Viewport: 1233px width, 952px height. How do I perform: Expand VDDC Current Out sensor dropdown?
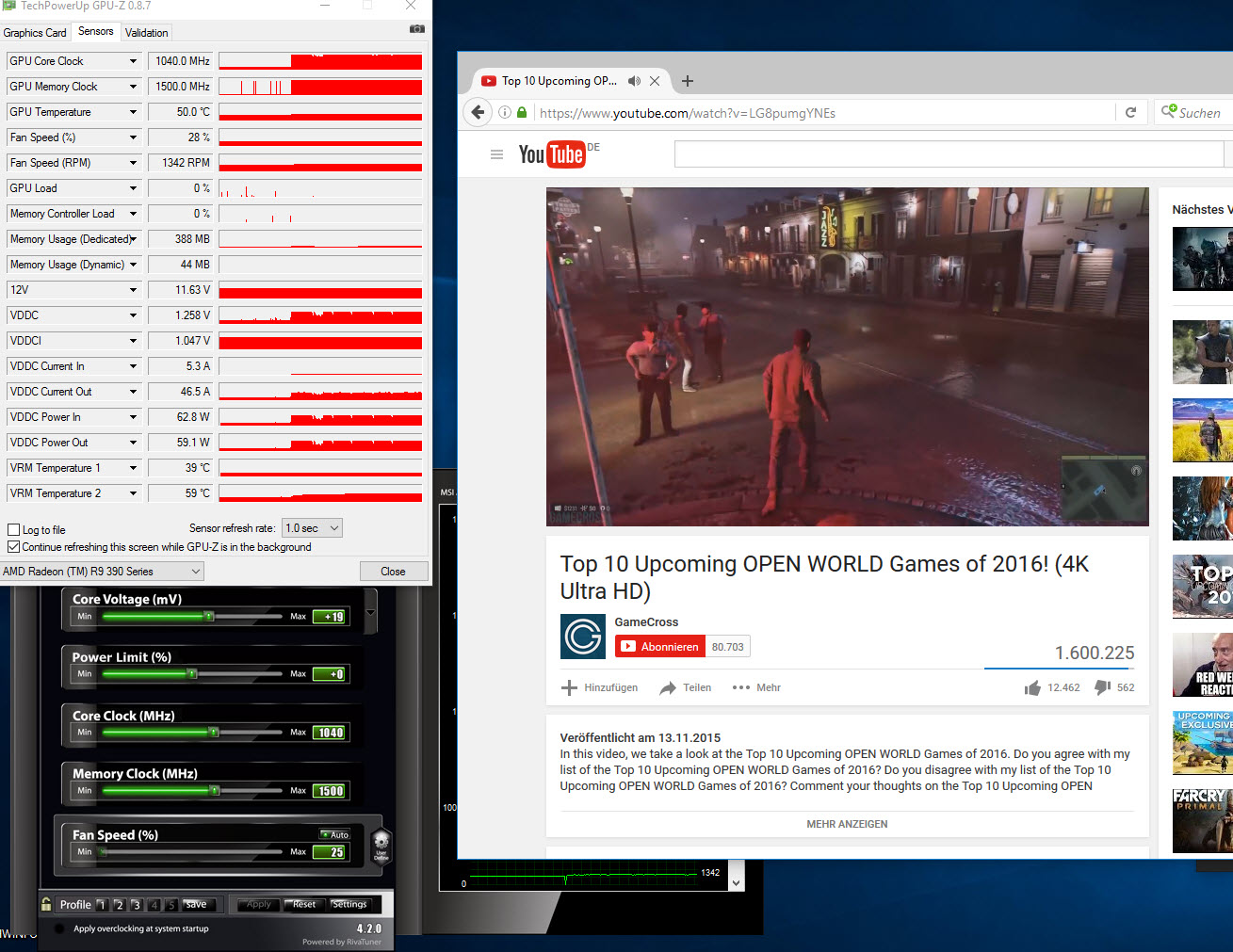[133, 392]
